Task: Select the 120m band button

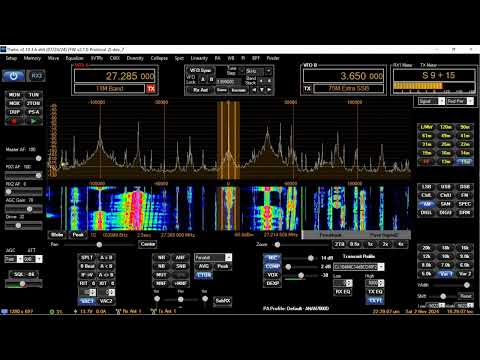Action: point(445,127)
